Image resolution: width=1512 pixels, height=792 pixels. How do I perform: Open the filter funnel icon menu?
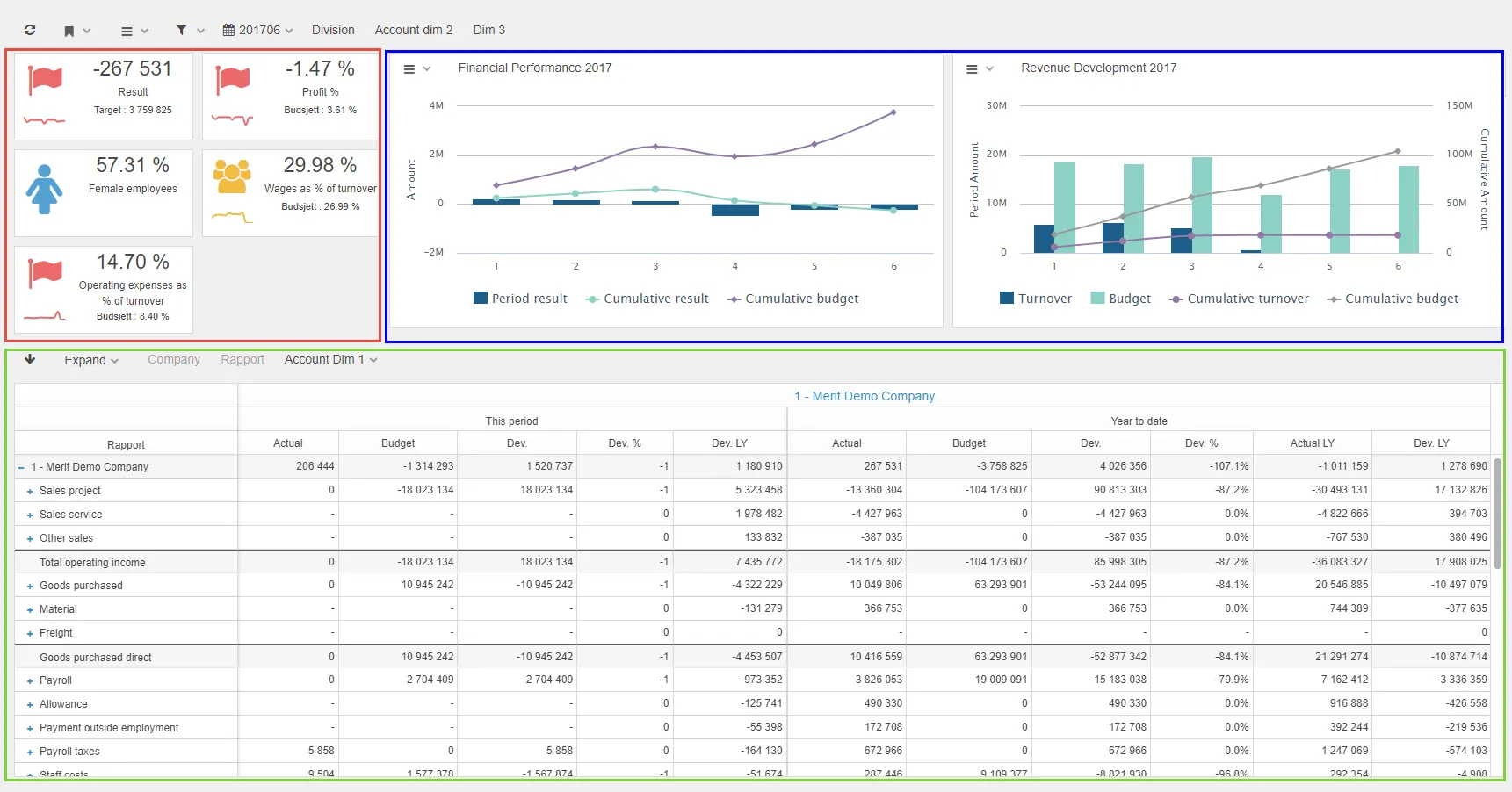[x=189, y=31]
